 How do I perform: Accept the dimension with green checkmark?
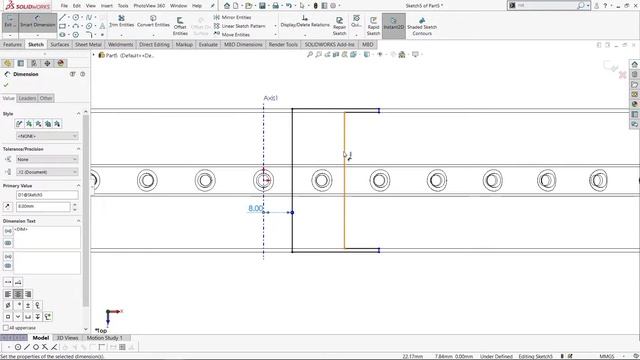click(x=6, y=85)
